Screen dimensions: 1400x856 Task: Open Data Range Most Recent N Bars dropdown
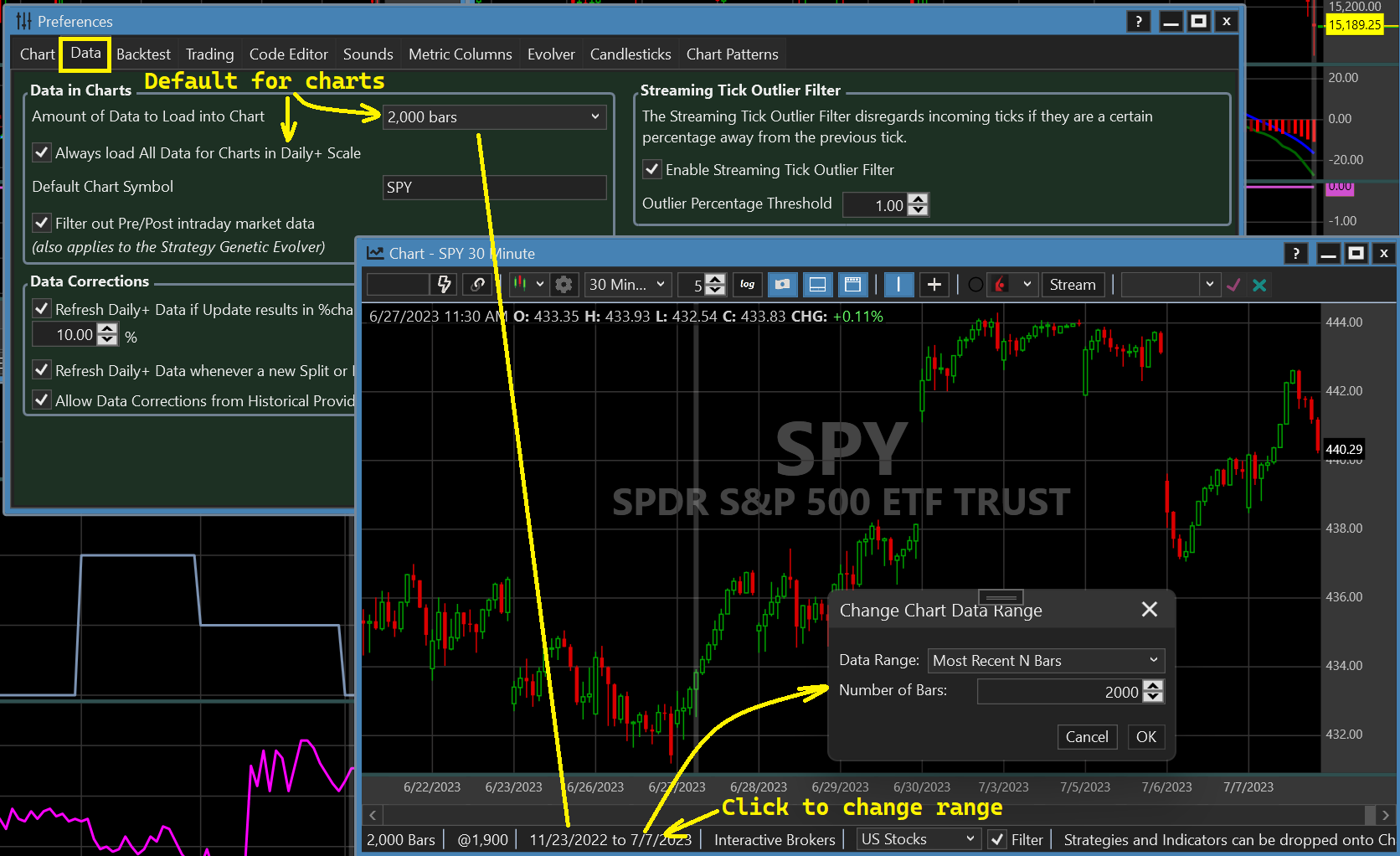coord(1046,661)
